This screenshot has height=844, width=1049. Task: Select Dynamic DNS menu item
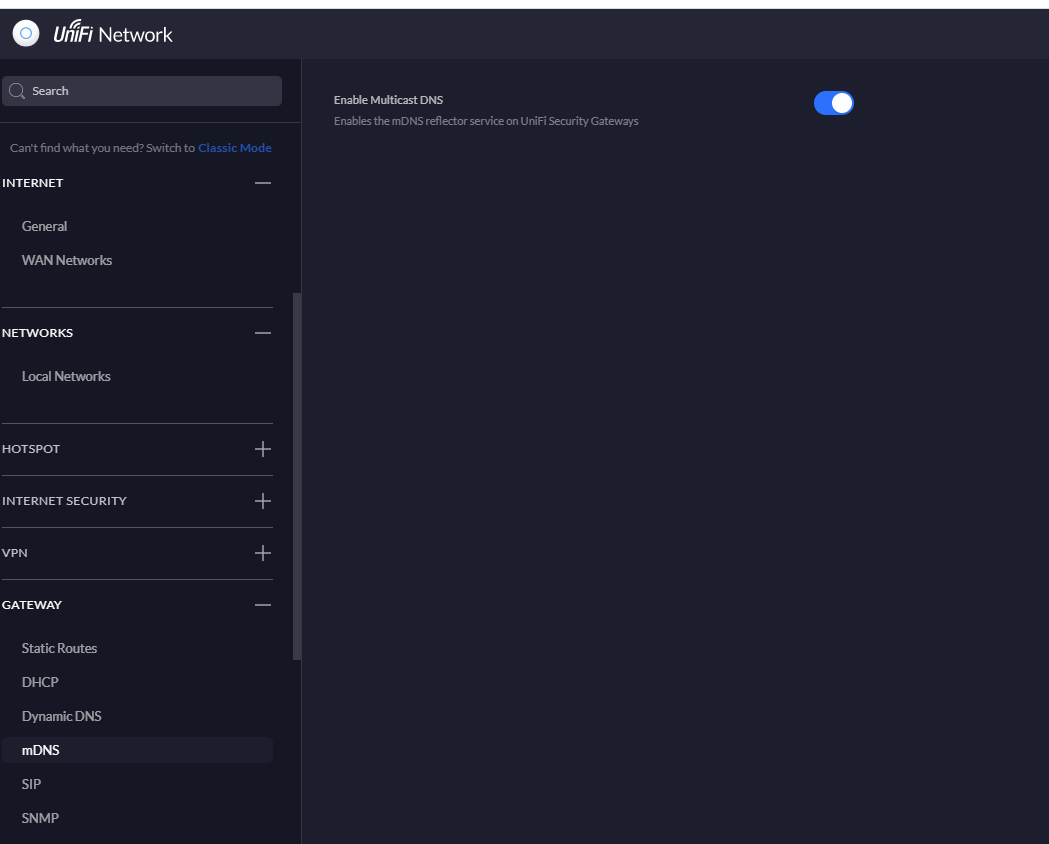coord(62,717)
